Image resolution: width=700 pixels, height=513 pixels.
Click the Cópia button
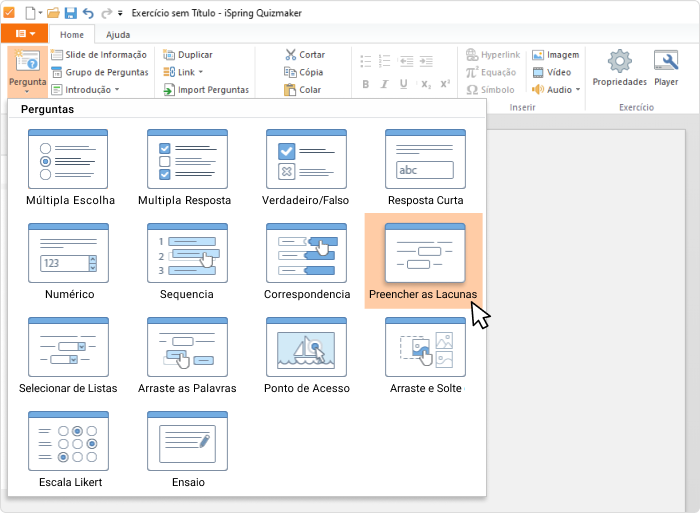304,72
